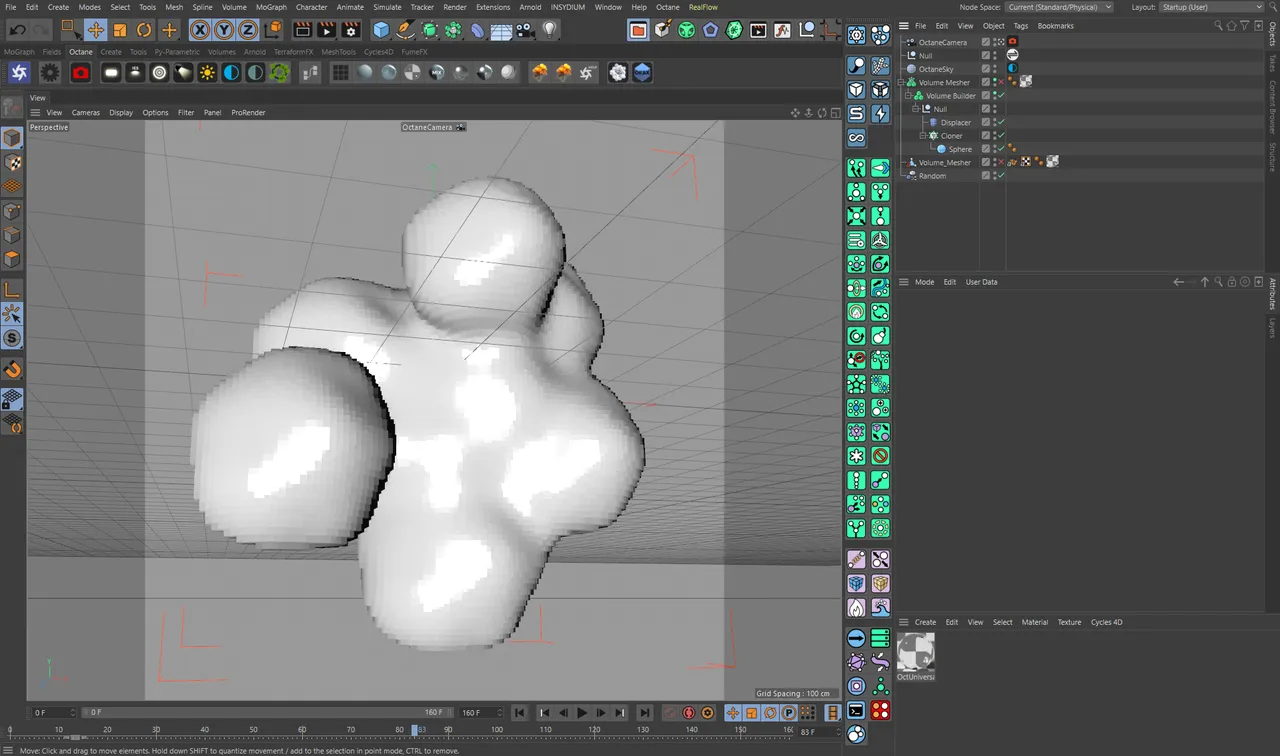Open the MoGraph menu in the menu bar
The height and width of the screenshot is (756, 1280).
coord(271,7)
